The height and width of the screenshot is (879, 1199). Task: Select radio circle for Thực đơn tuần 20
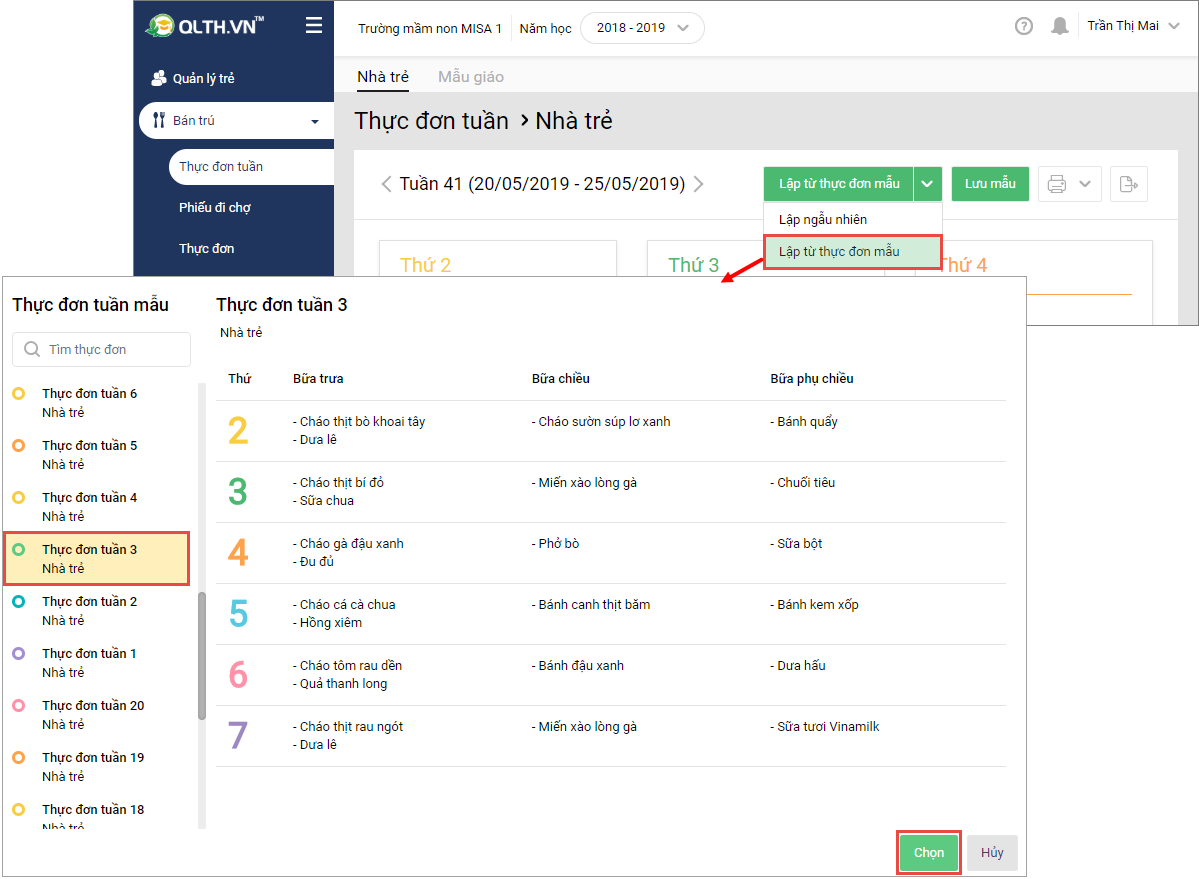(x=19, y=705)
